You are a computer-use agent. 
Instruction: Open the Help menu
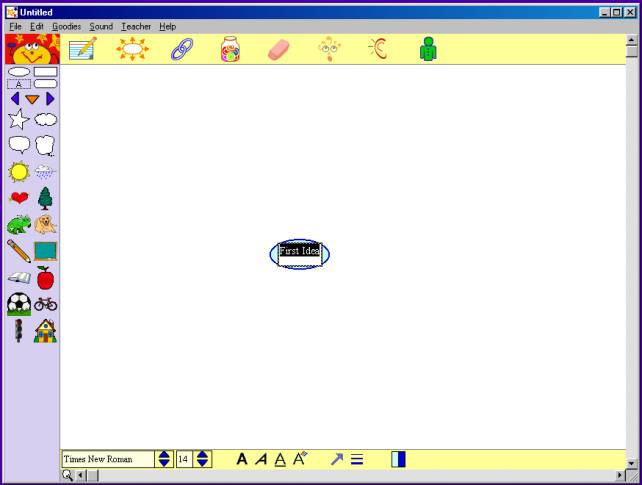(167, 27)
